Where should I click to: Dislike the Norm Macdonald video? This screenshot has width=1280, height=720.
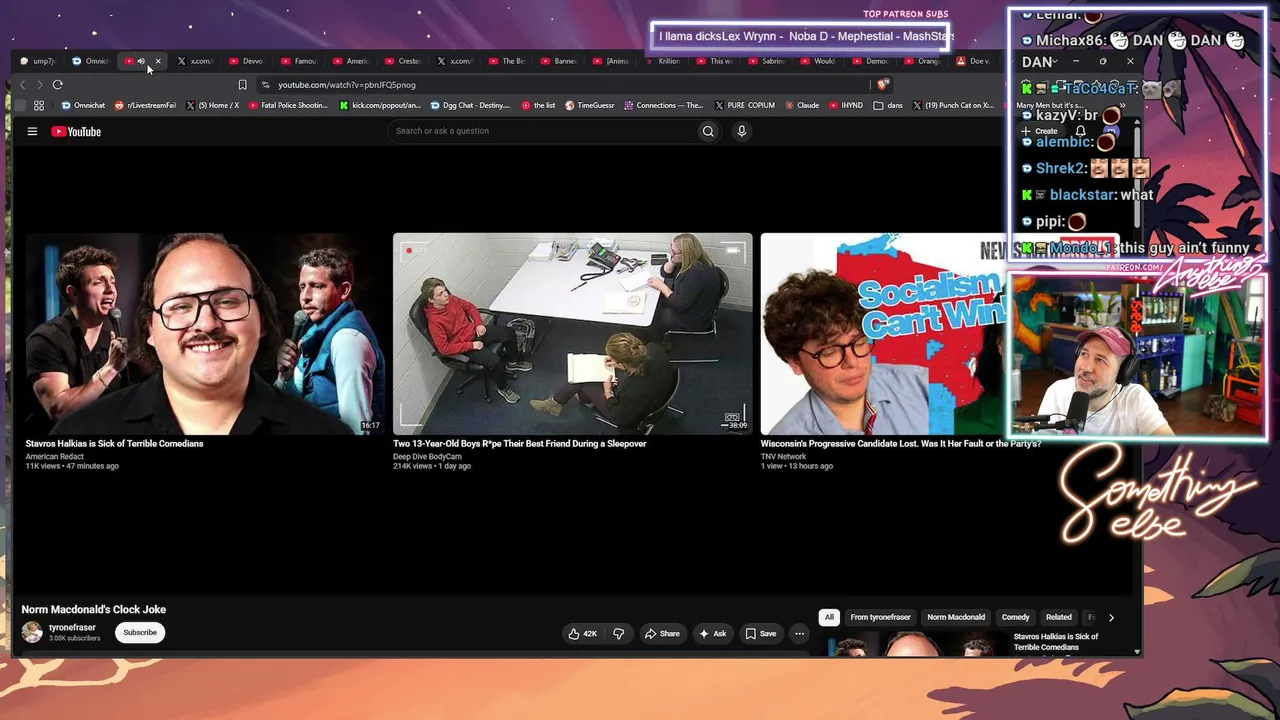(618, 633)
